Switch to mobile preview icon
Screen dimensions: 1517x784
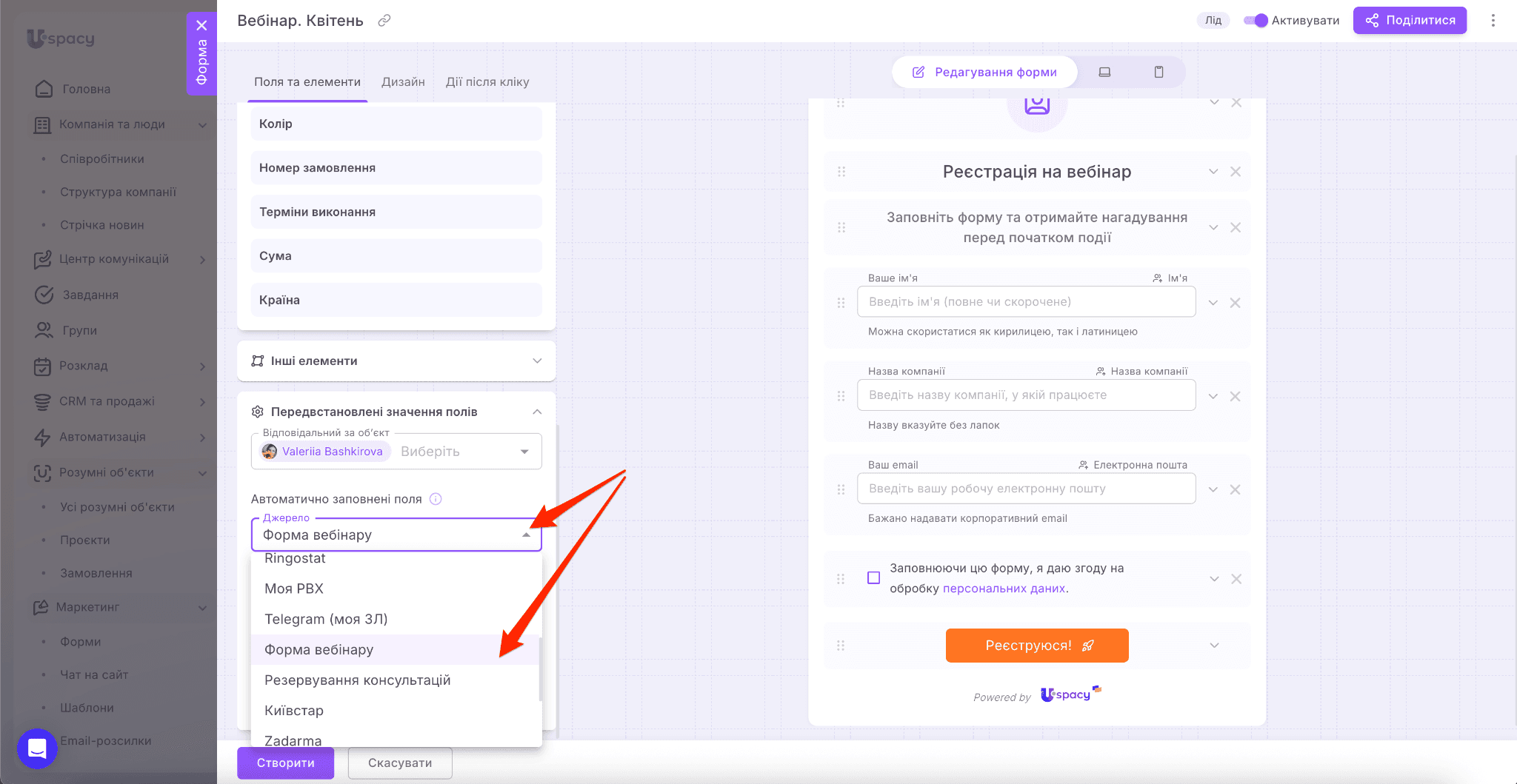(x=1158, y=72)
